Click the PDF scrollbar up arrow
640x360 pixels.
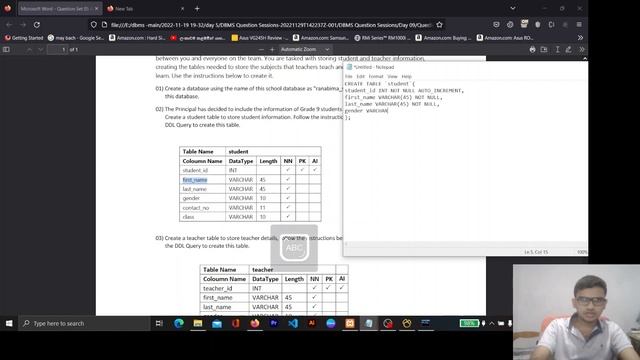(584, 59)
